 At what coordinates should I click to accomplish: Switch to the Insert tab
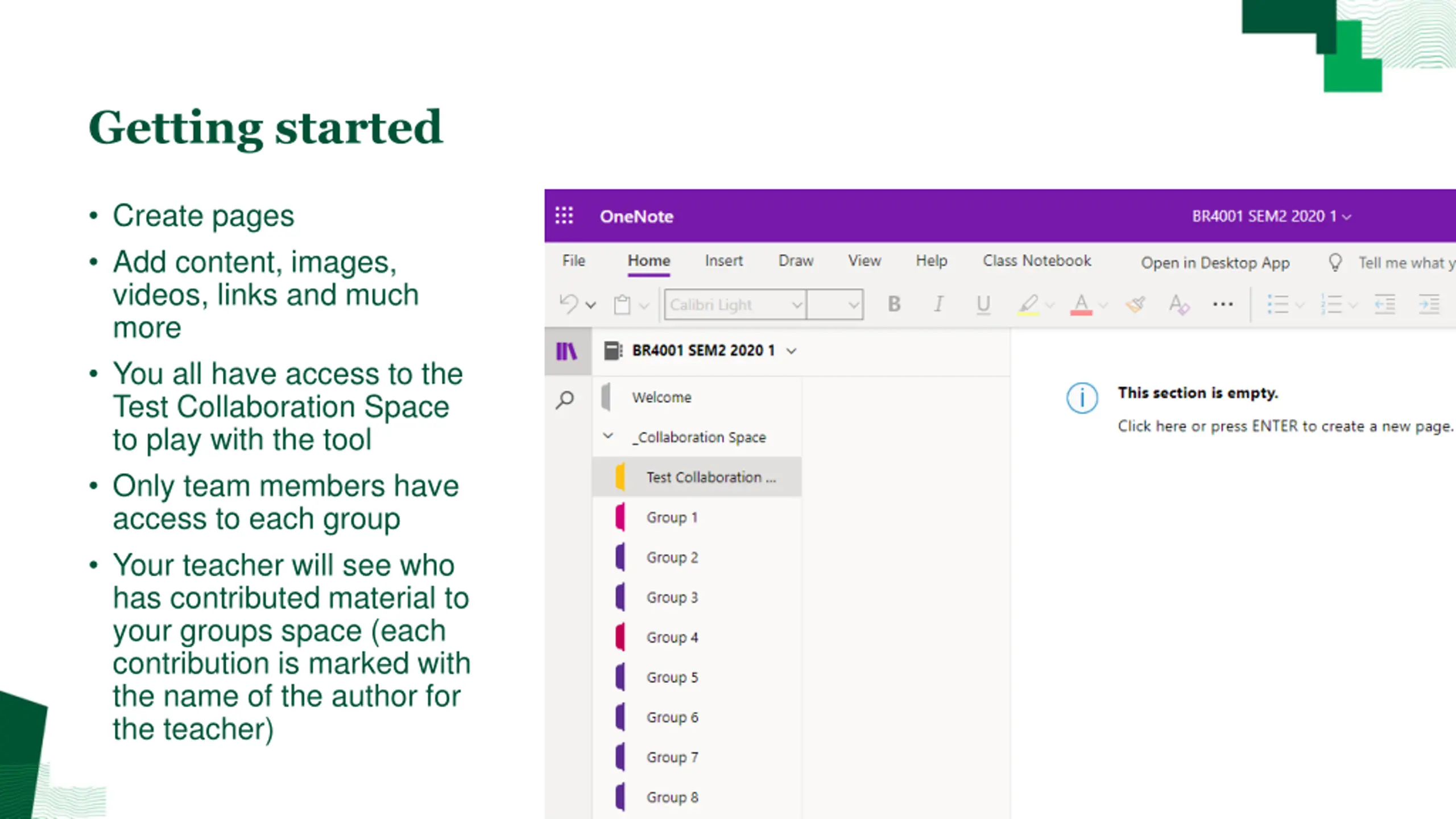pos(723,260)
